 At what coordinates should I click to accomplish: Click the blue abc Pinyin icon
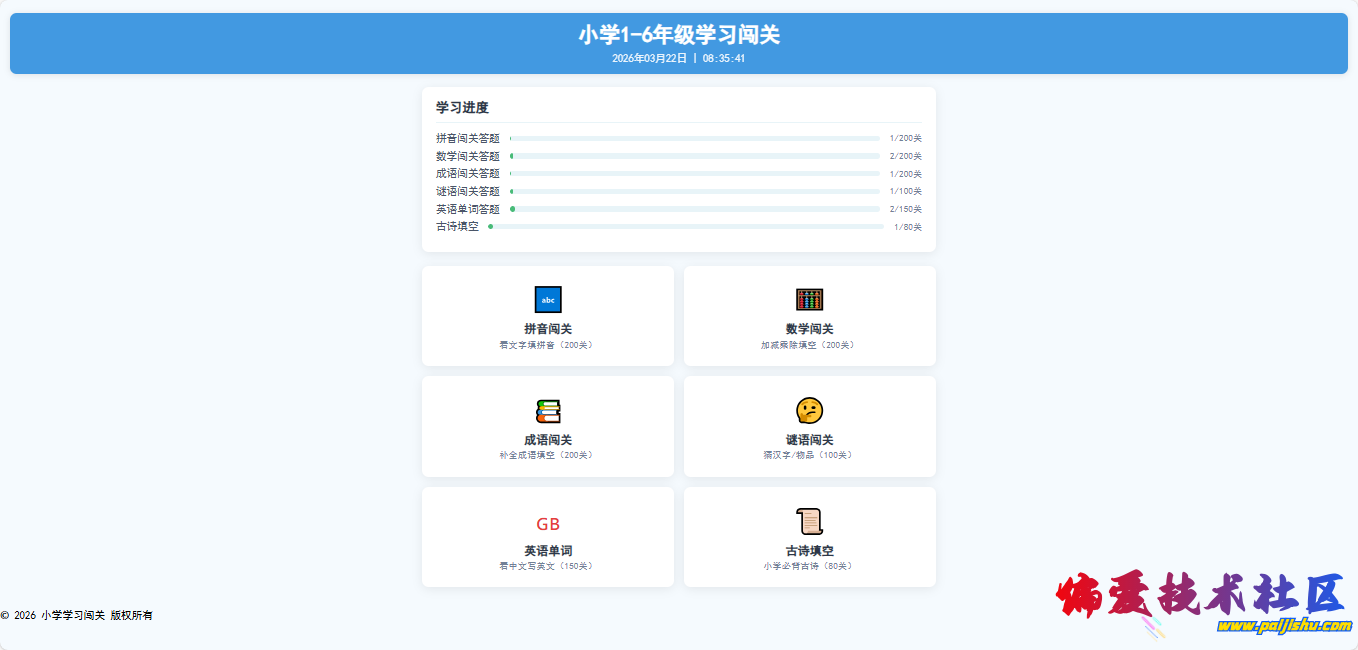point(548,300)
